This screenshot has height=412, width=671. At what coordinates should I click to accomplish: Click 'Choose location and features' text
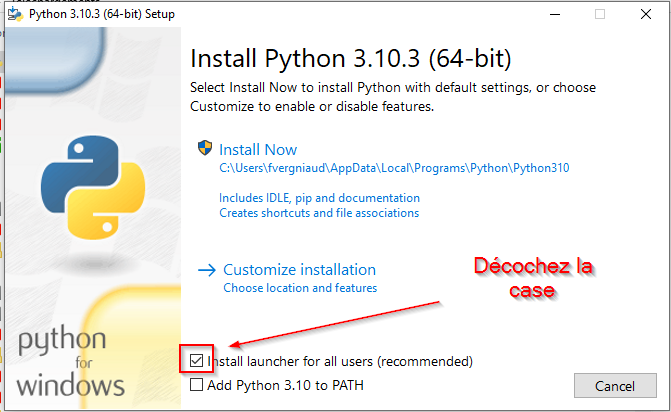coord(300,288)
